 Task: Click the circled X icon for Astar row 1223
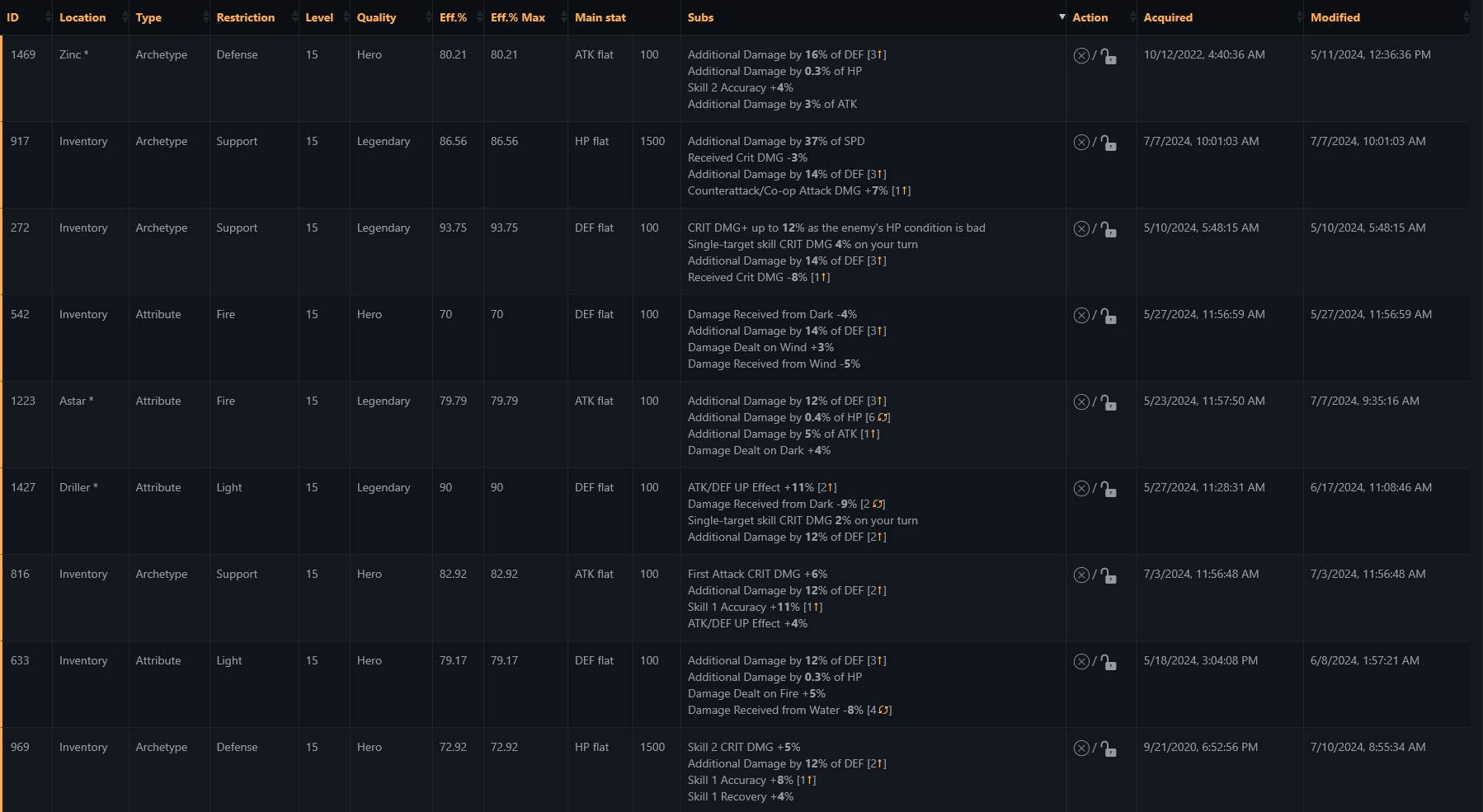click(1081, 402)
